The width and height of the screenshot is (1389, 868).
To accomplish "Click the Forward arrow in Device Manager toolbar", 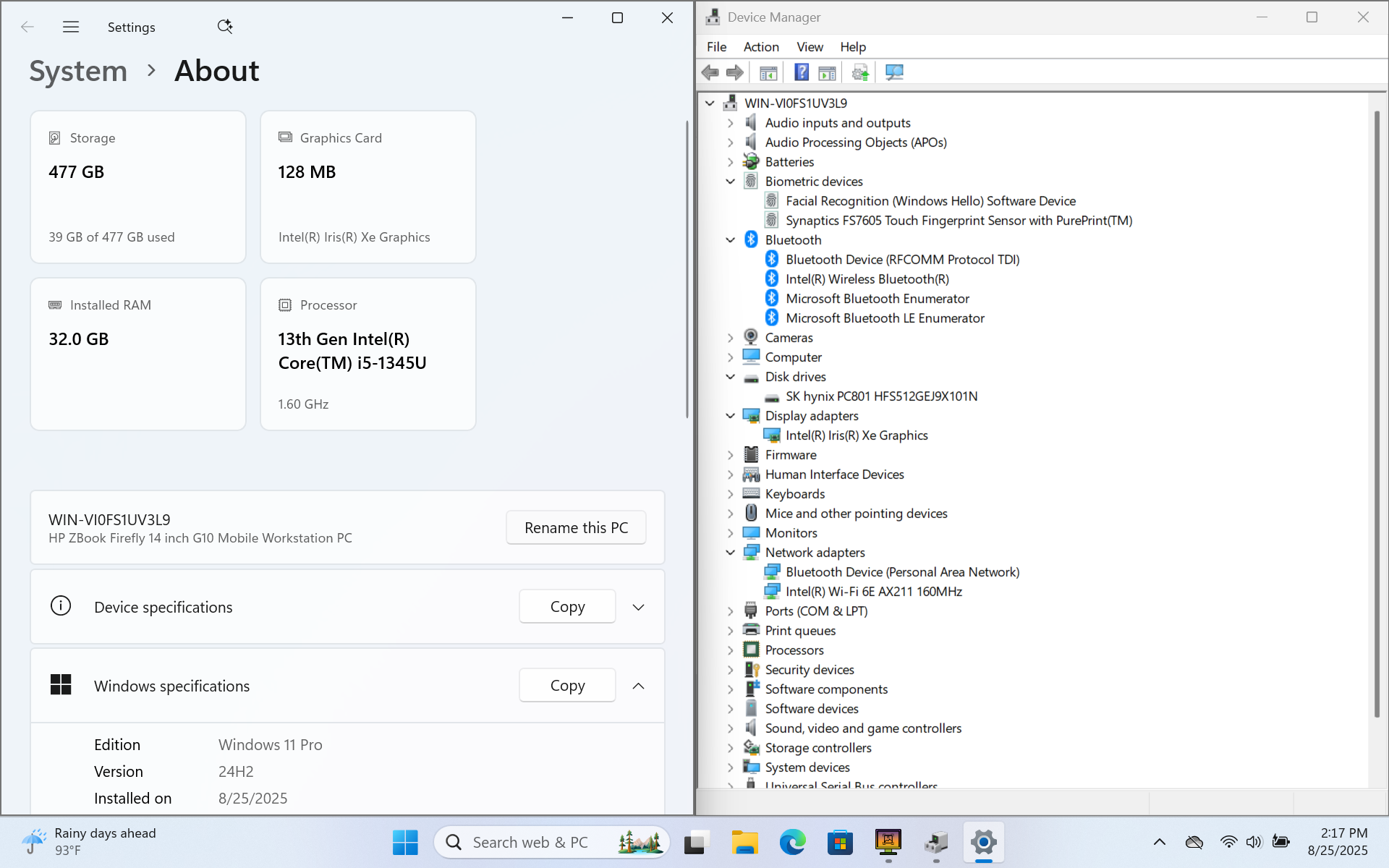I will 735,72.
